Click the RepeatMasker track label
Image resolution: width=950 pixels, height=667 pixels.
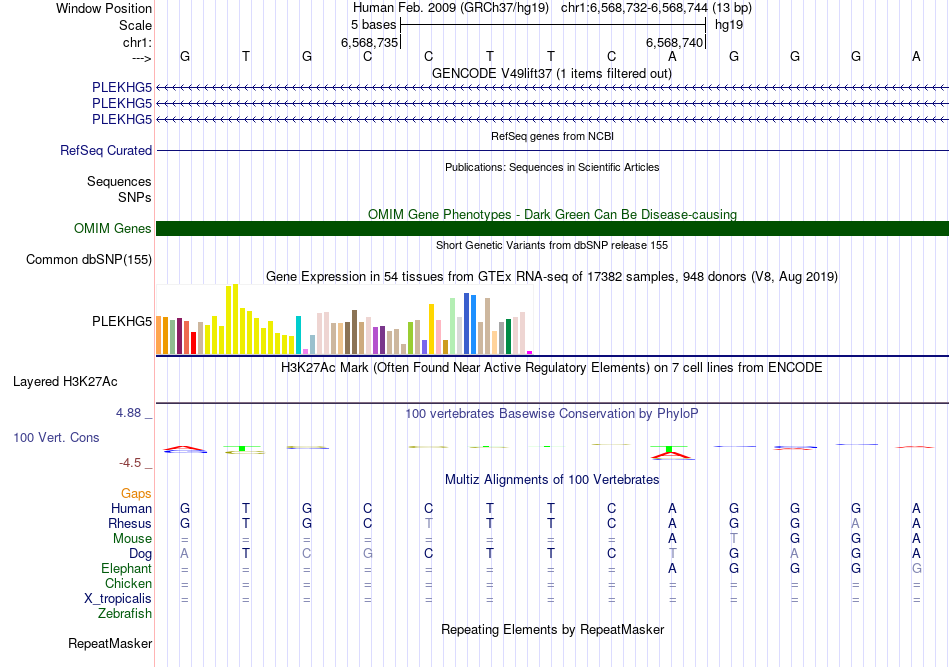point(110,643)
